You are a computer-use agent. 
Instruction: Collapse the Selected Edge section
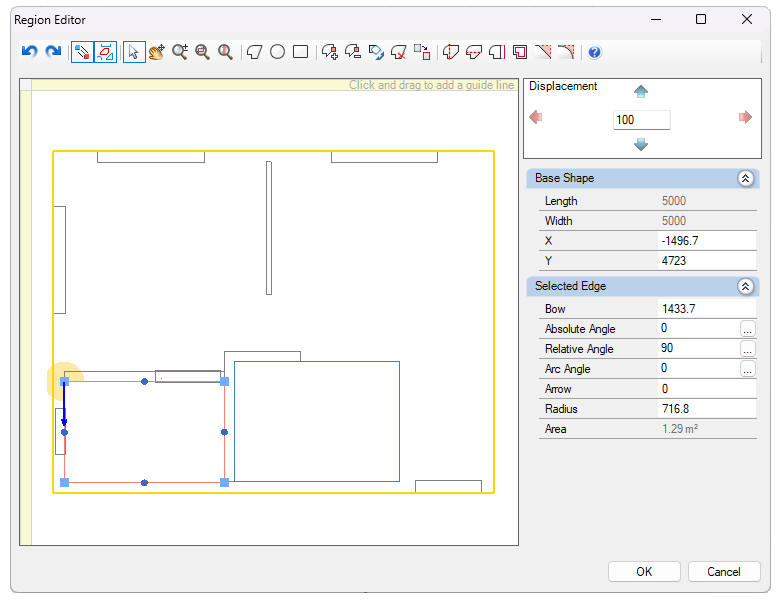746,286
